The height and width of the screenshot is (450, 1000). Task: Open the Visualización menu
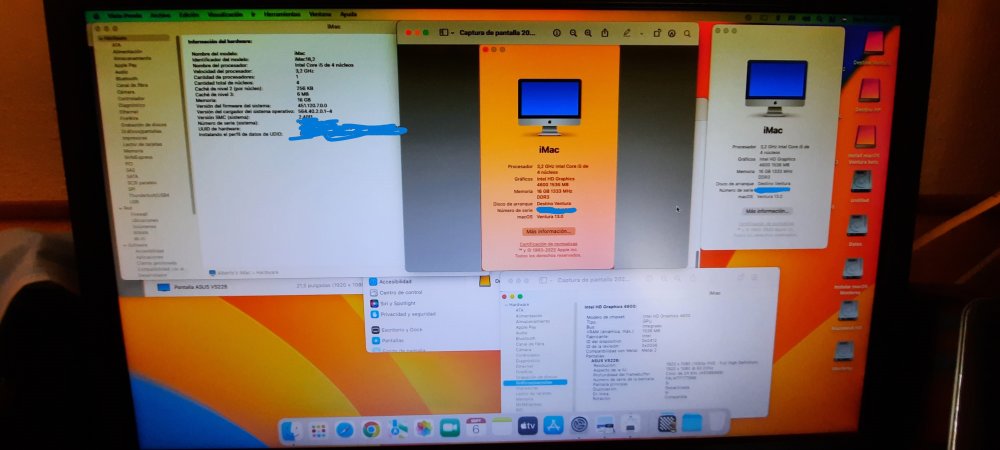tap(224, 14)
